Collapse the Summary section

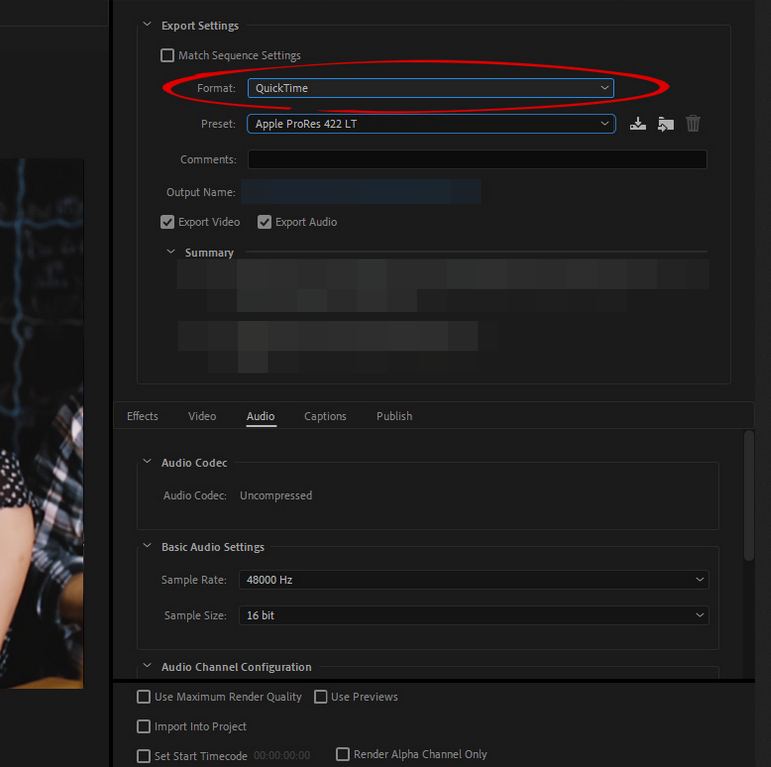point(171,253)
